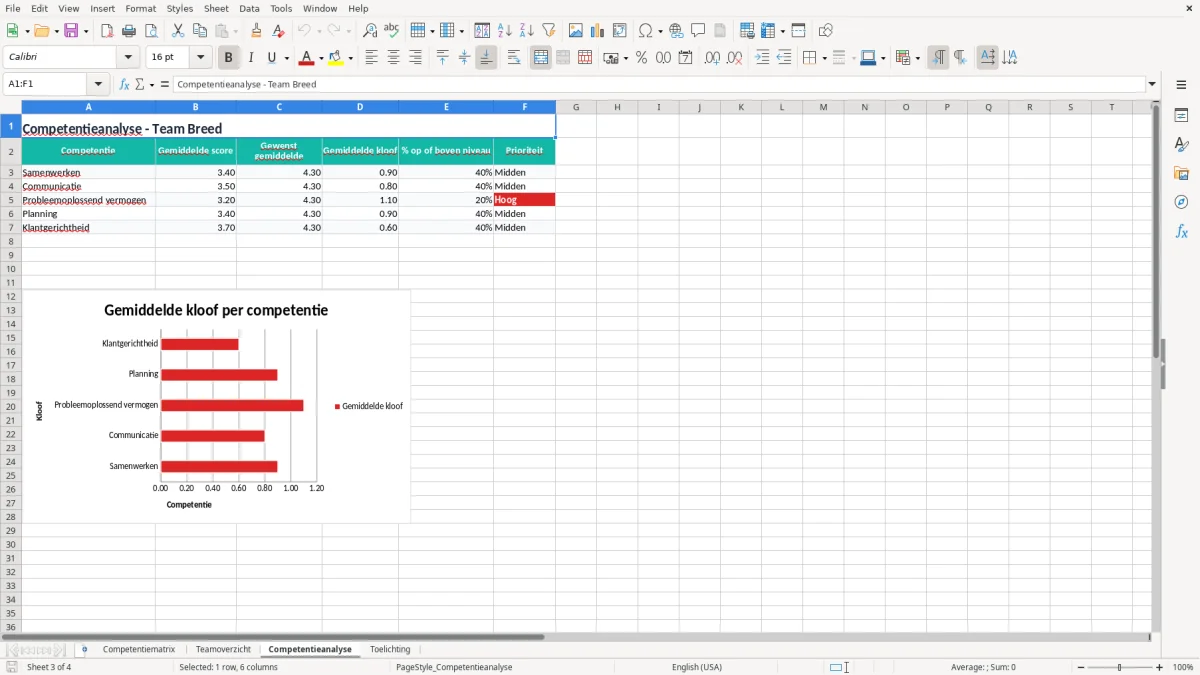Screen dimensions: 1200x675
Task: Toggle Wrap Text
Action: [514, 58]
